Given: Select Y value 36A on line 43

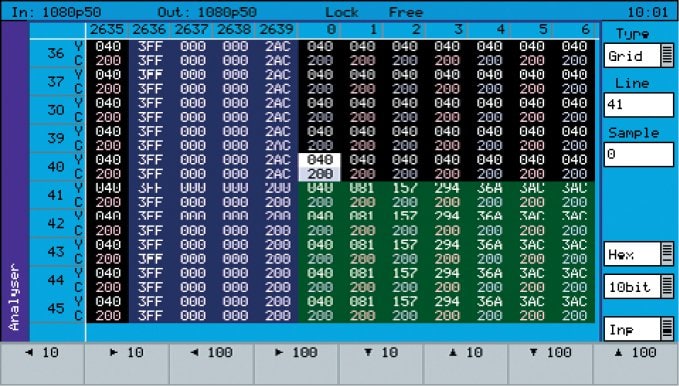Looking at the screenshot, I should pos(489,245).
